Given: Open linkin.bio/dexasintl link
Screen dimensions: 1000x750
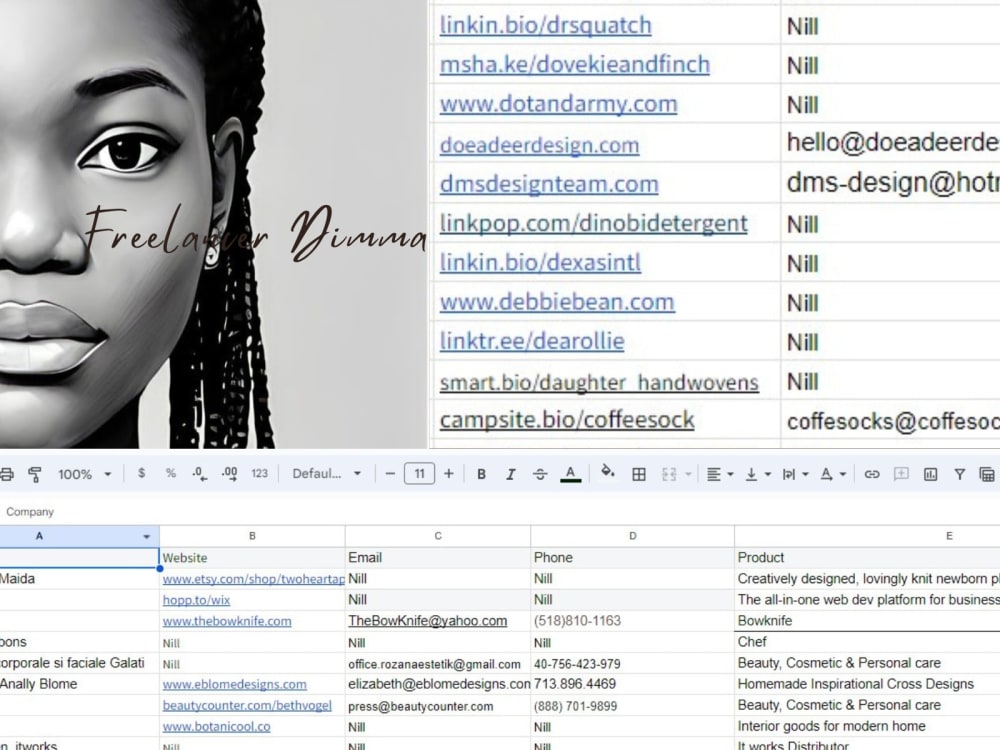Looking at the screenshot, I should pos(540,262).
